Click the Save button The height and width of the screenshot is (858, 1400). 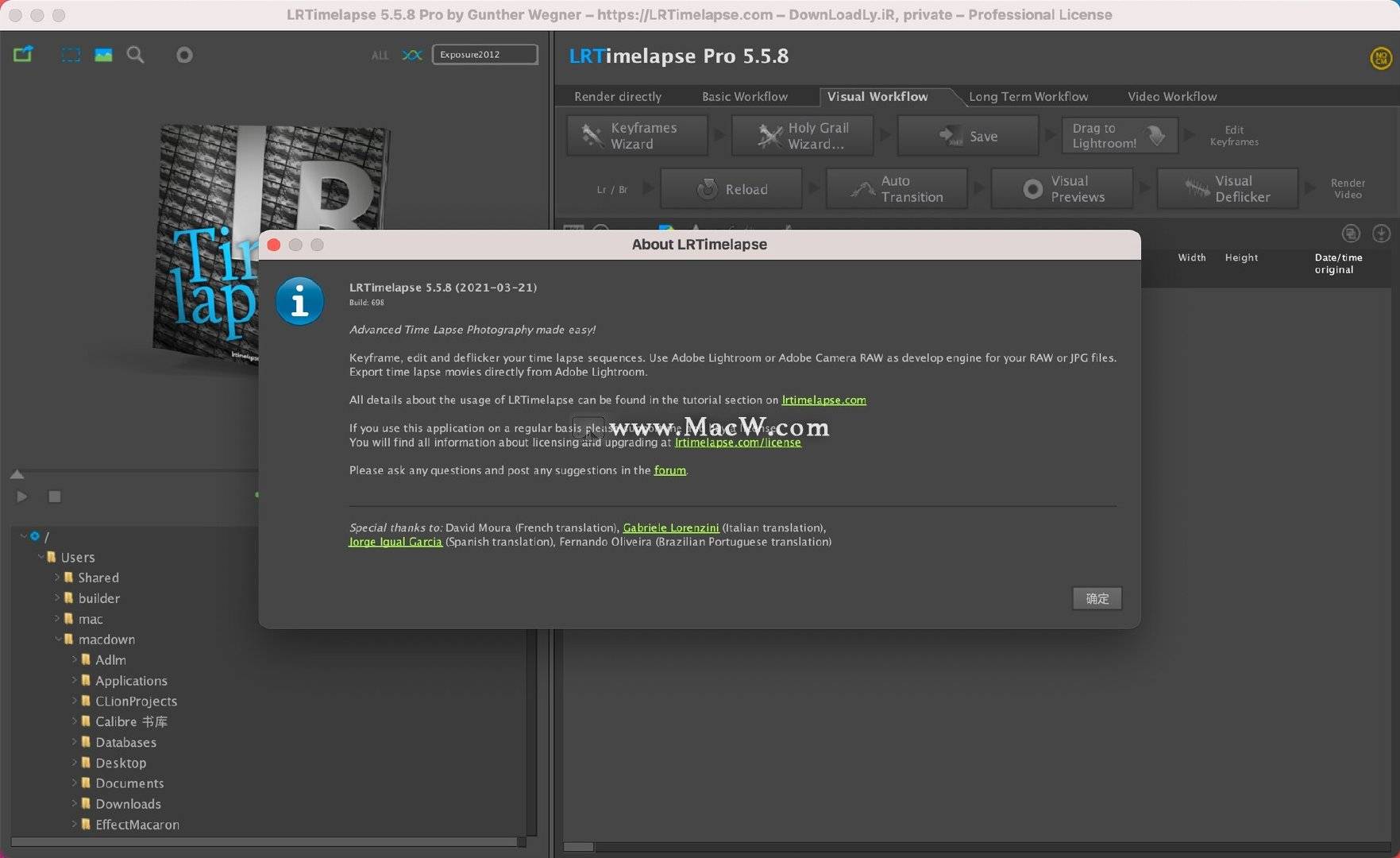[968, 136]
